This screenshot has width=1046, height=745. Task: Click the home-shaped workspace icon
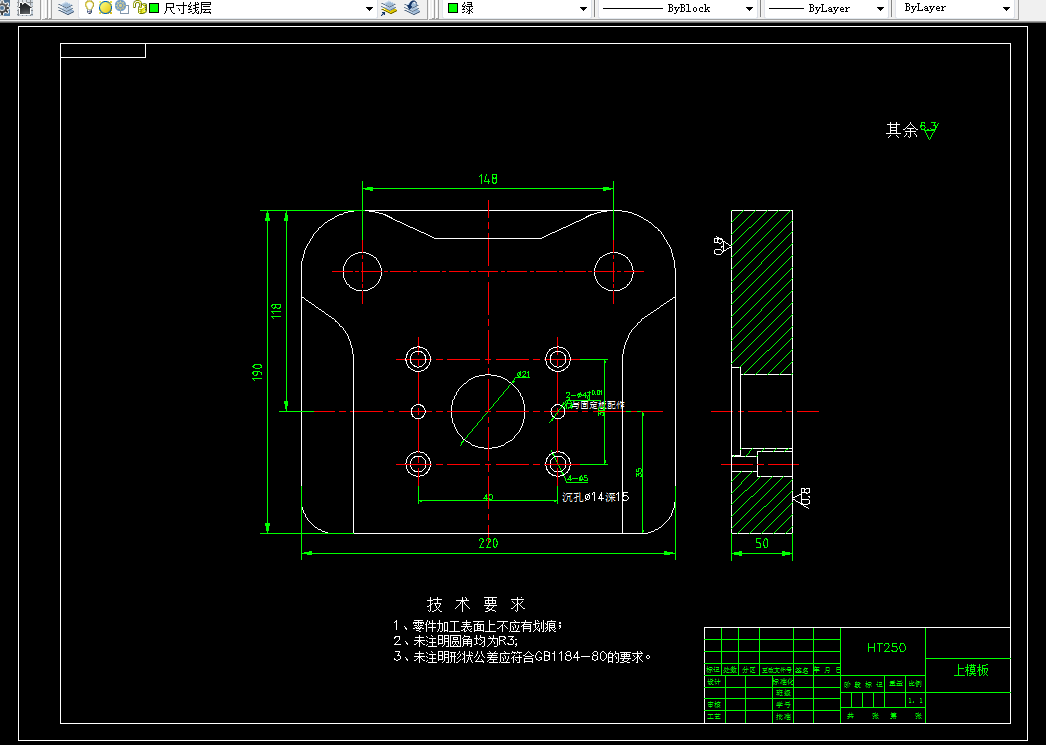tap(25, 8)
